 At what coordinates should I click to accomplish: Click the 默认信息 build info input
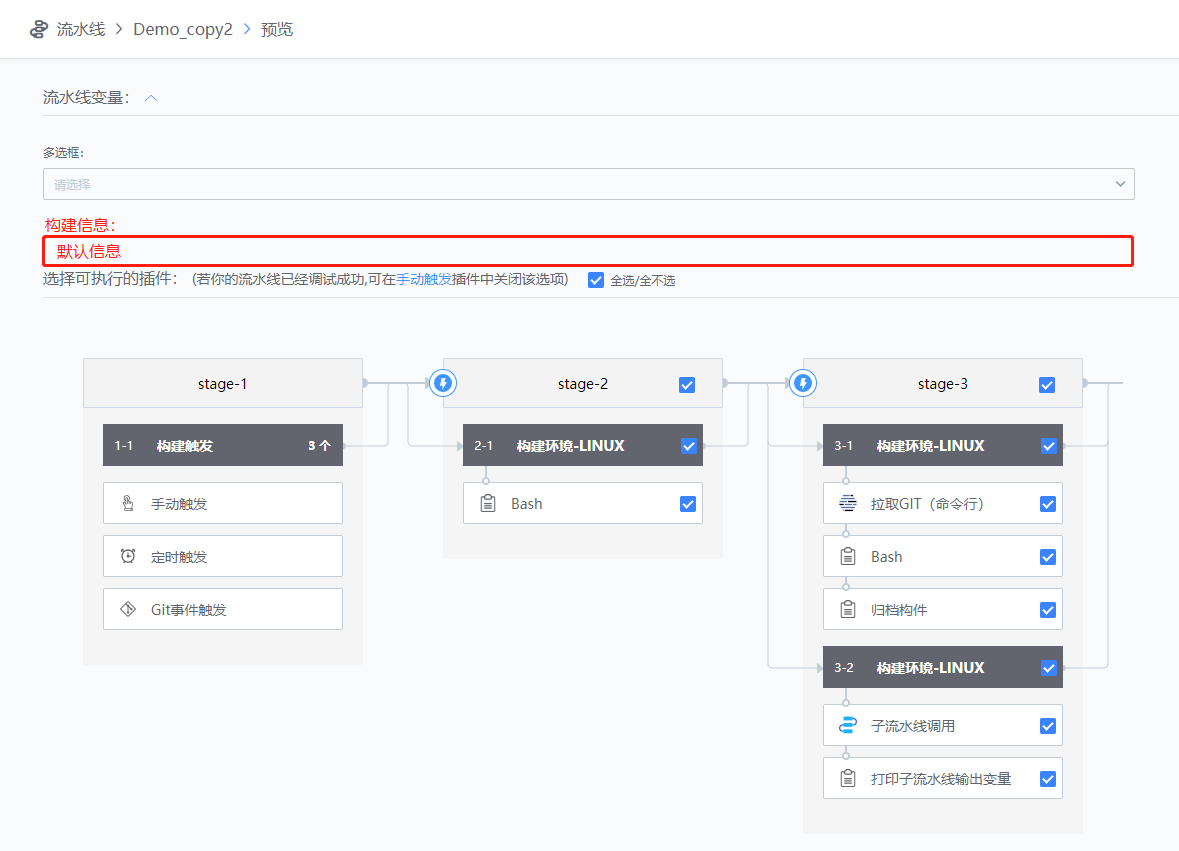pyautogui.click(x=588, y=251)
